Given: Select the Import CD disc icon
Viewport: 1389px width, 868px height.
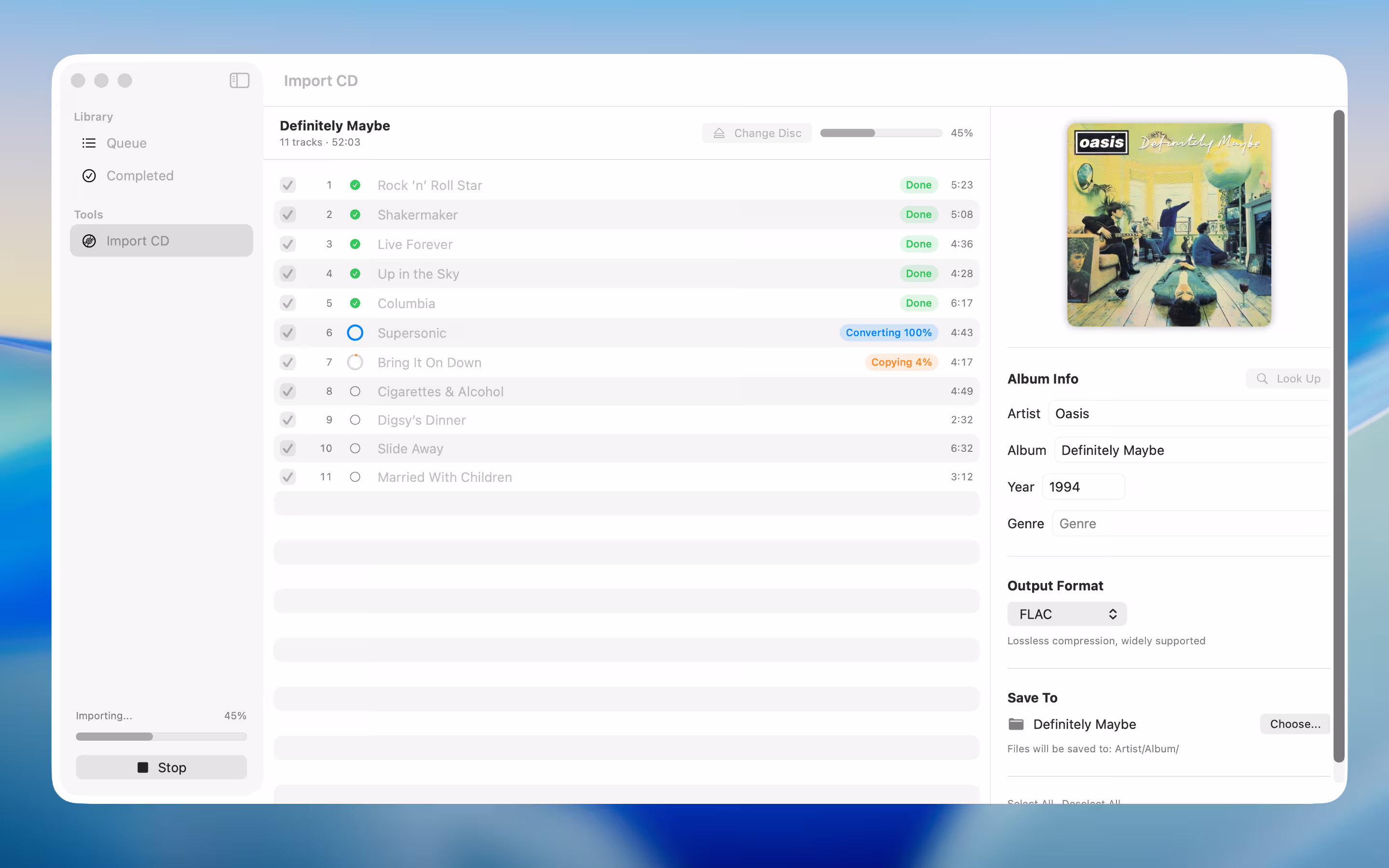Looking at the screenshot, I should (90, 241).
